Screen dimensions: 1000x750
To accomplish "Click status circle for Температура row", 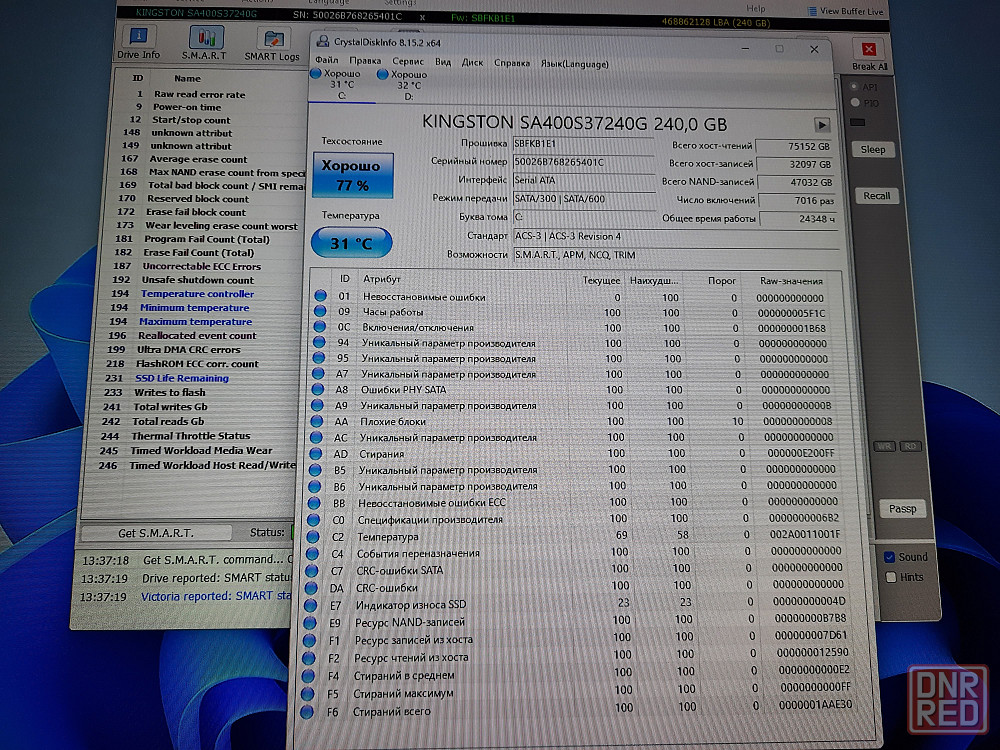I will coord(313,536).
